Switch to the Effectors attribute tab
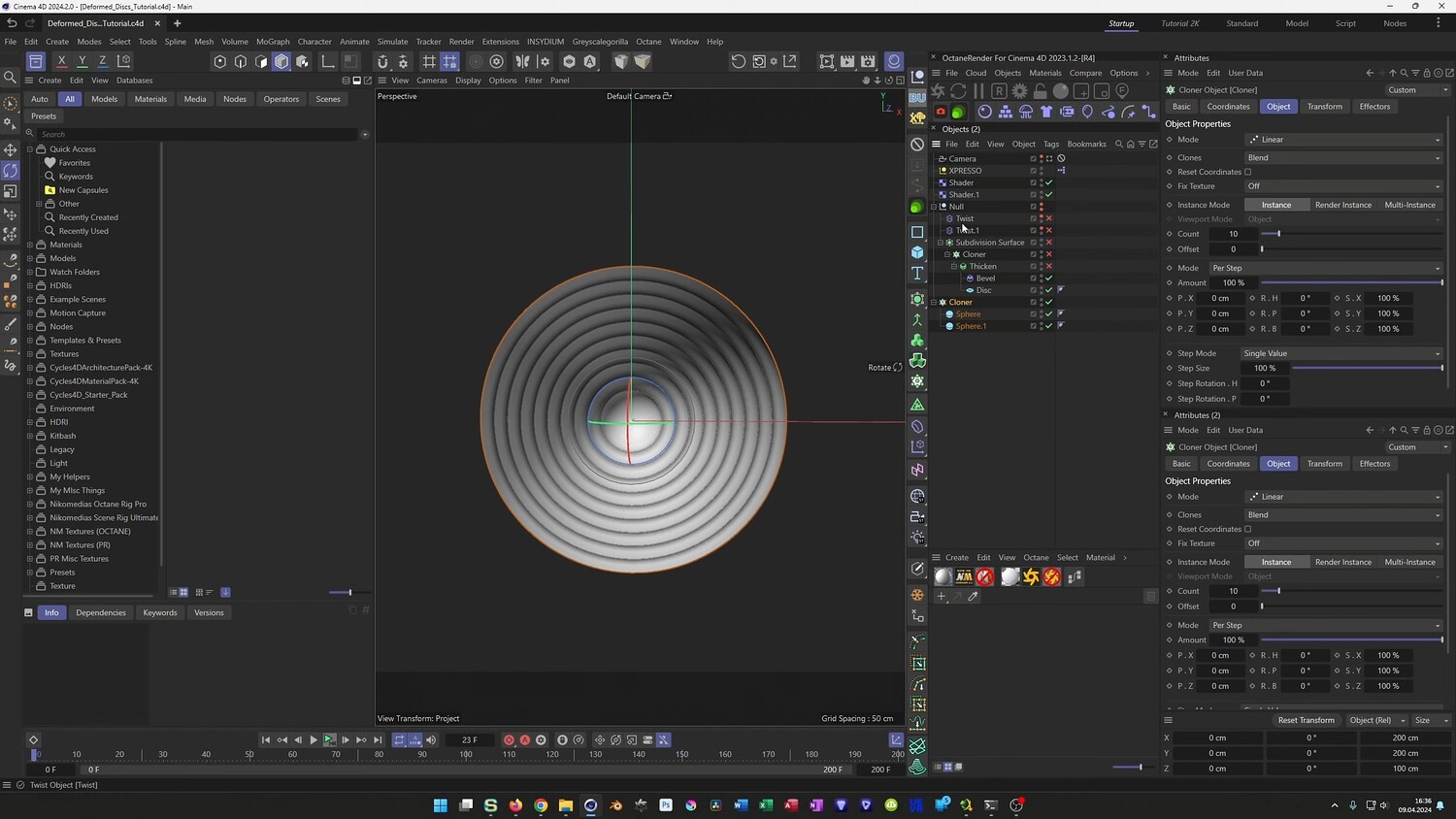The image size is (1456, 819). [1374, 107]
